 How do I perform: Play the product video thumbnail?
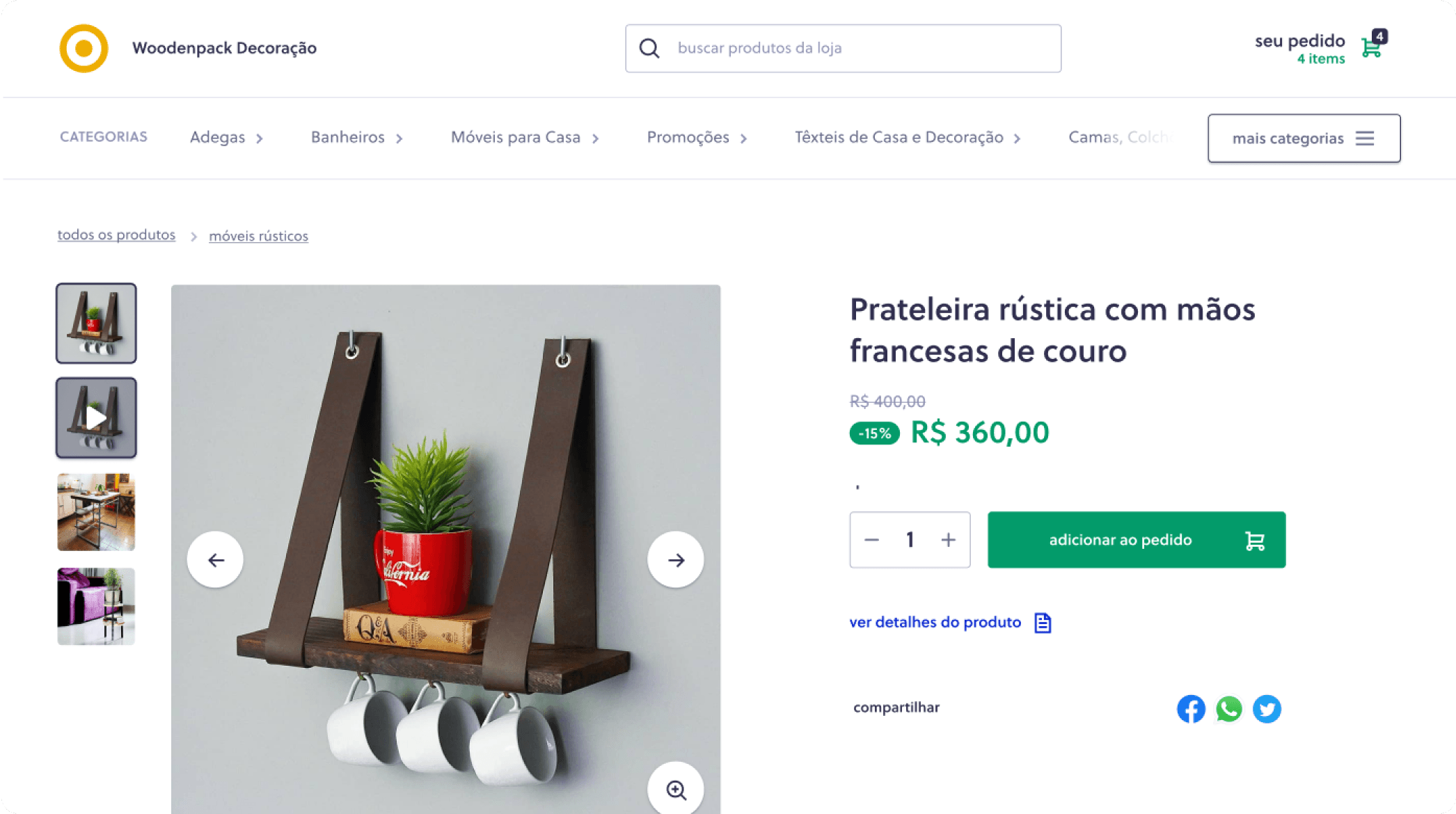pyautogui.click(x=96, y=417)
